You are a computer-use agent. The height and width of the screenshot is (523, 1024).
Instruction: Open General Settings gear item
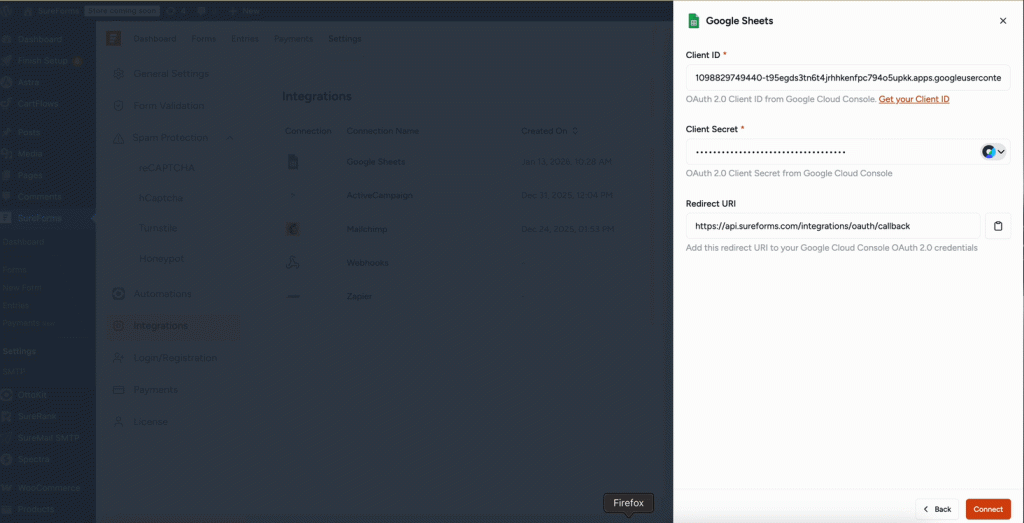(171, 74)
